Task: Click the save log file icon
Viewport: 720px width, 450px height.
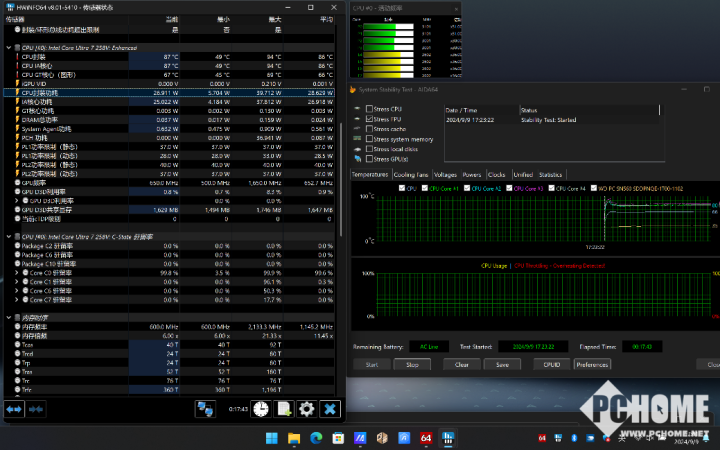Action: coord(284,409)
